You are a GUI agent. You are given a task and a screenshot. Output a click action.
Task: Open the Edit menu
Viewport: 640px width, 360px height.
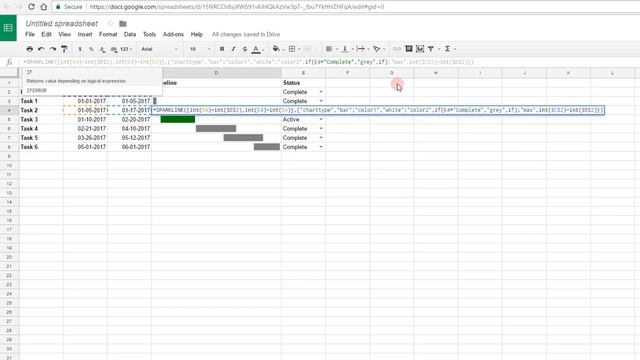pos(46,34)
